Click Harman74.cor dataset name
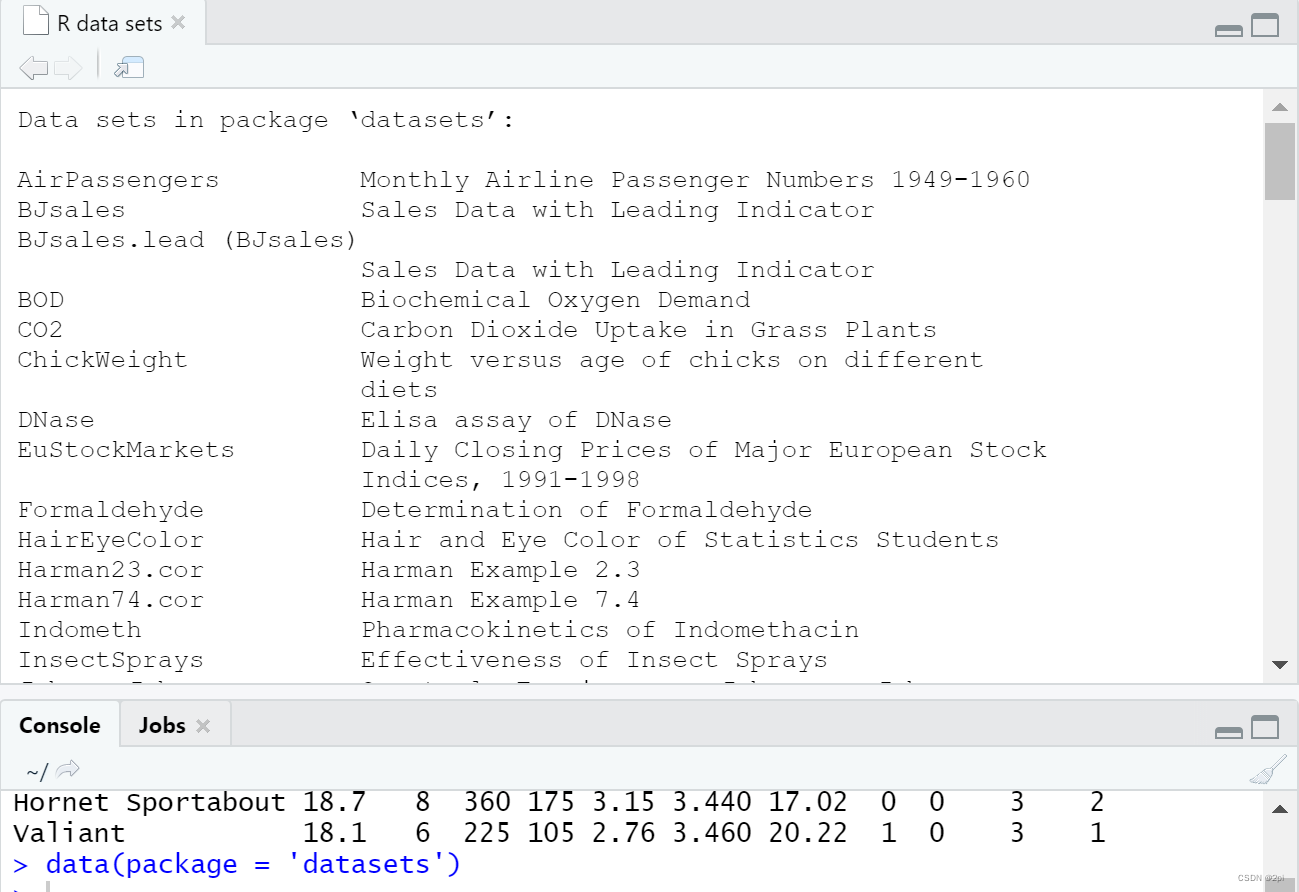This screenshot has width=1299, height=892. [x=110, y=600]
